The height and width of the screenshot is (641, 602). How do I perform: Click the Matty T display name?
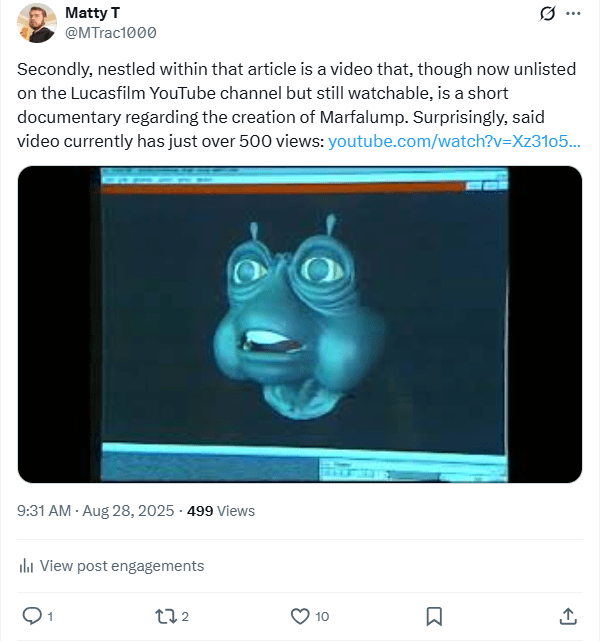(92, 12)
